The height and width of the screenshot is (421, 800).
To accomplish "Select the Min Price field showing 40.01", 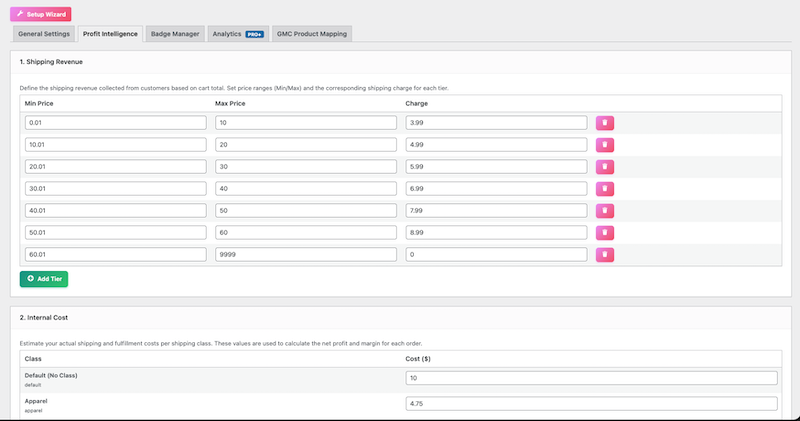I will [x=116, y=210].
